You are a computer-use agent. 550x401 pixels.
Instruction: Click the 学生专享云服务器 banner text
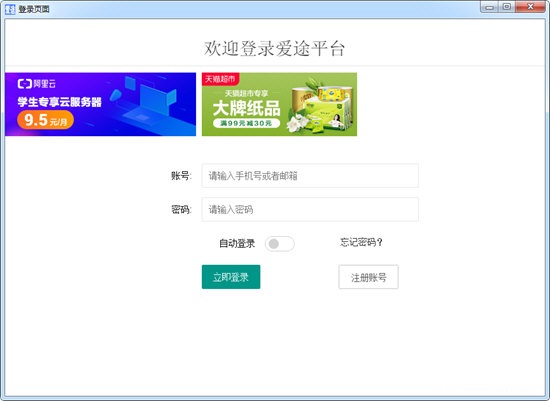(x=60, y=102)
